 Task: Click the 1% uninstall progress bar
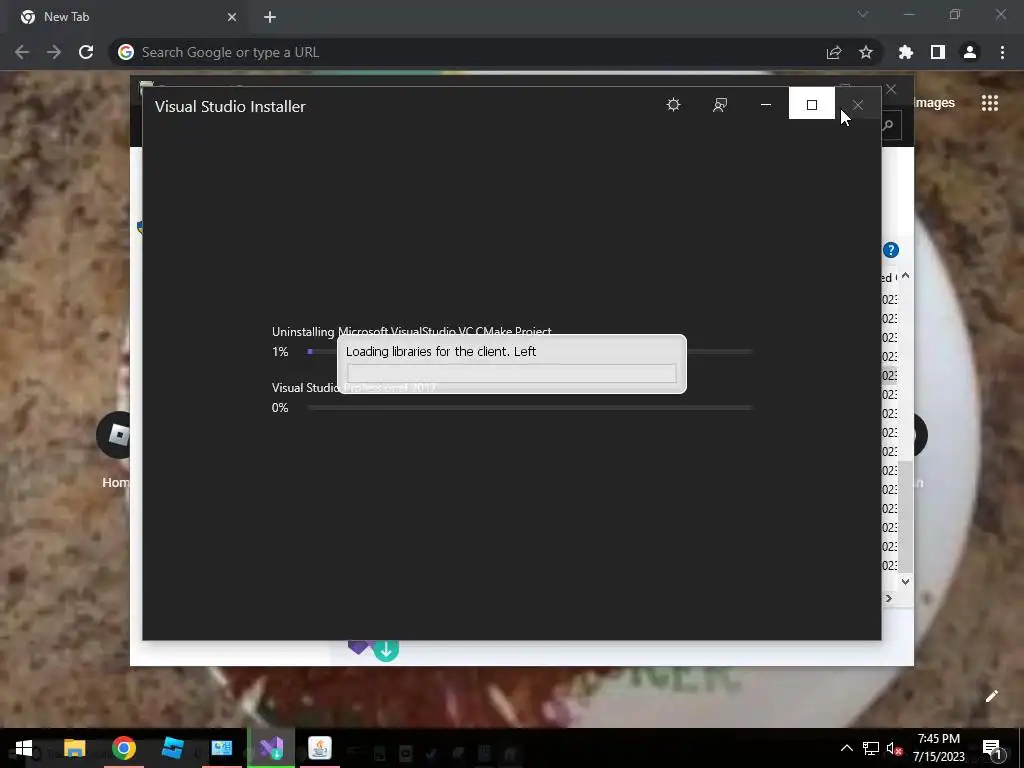pyautogui.click(x=530, y=351)
